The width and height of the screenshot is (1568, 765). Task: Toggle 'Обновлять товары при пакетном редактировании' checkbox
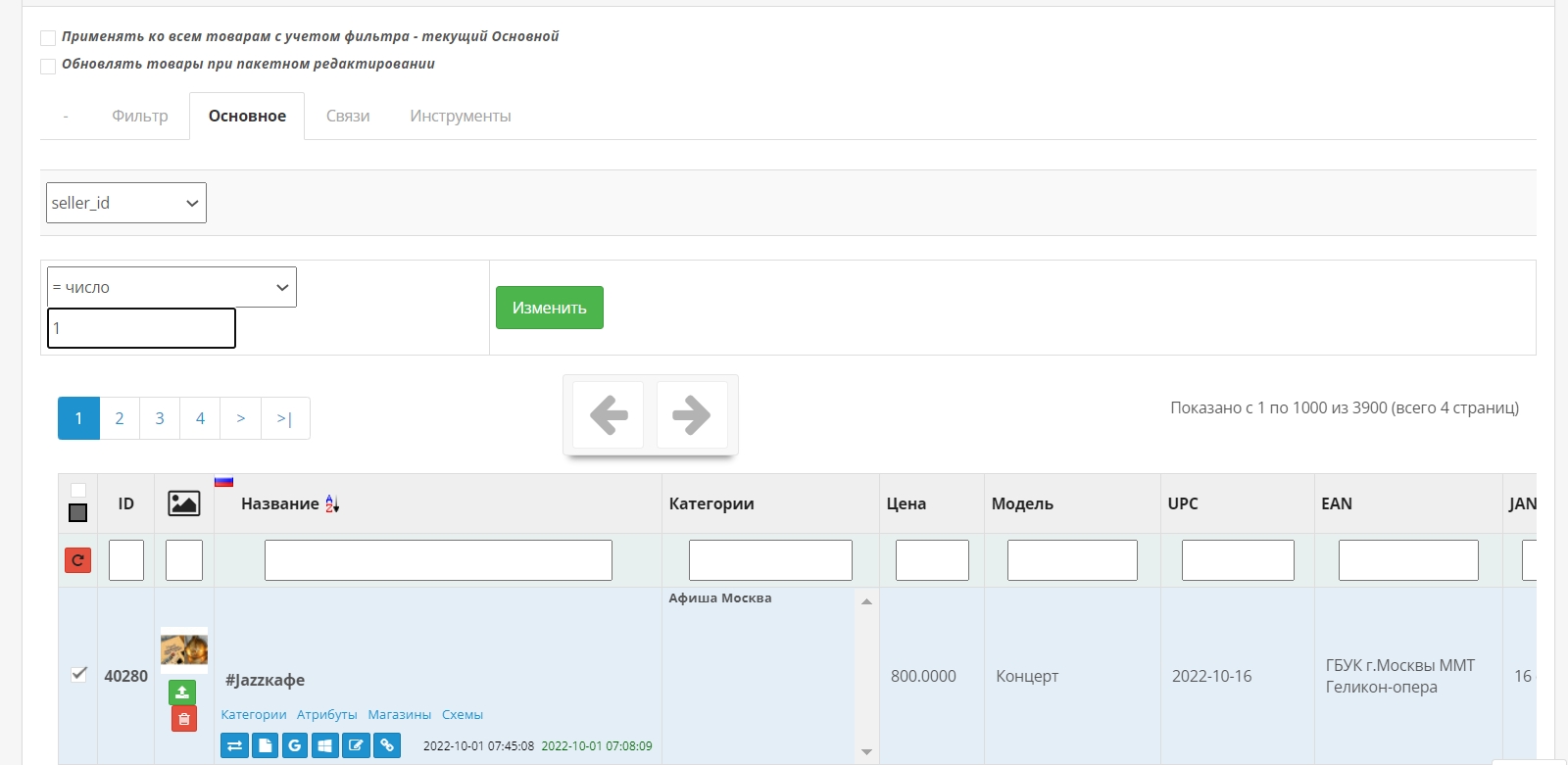tap(48, 66)
